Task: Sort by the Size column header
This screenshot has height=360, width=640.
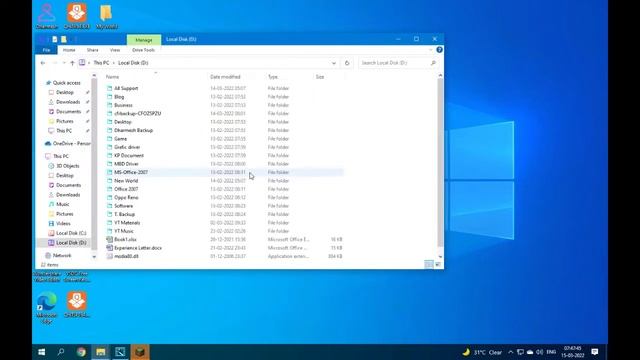Action: point(320,77)
